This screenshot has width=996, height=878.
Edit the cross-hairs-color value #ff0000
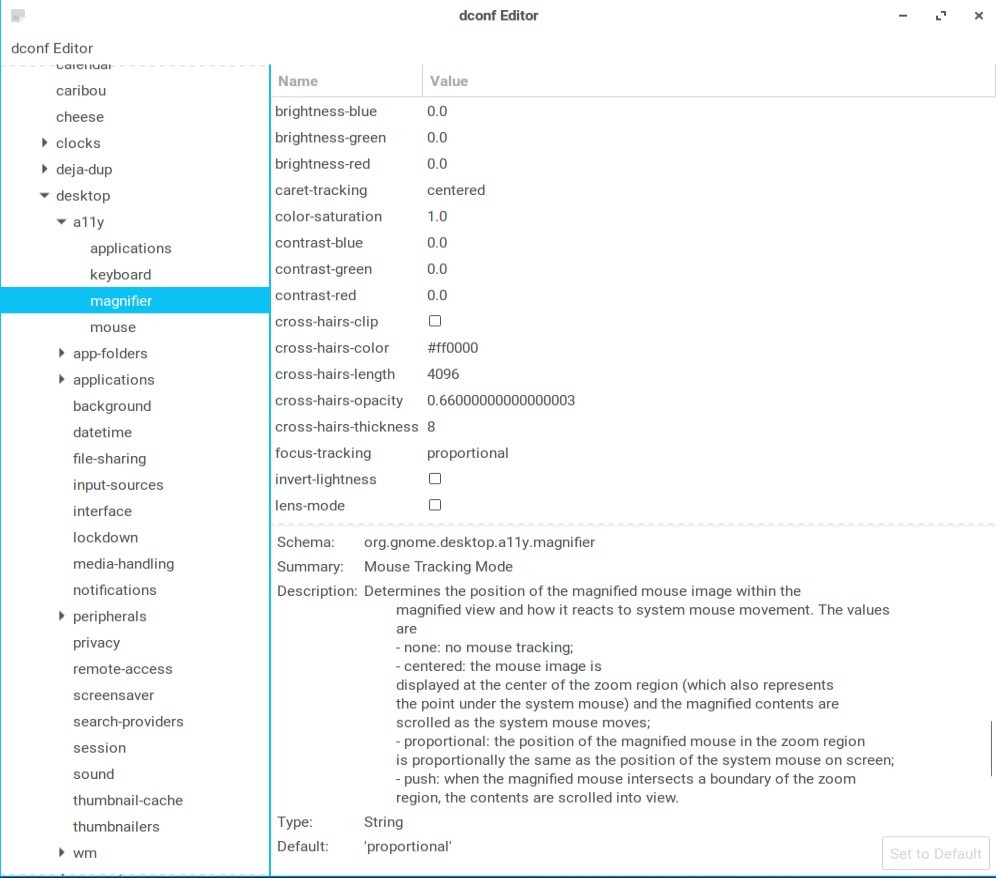click(453, 348)
